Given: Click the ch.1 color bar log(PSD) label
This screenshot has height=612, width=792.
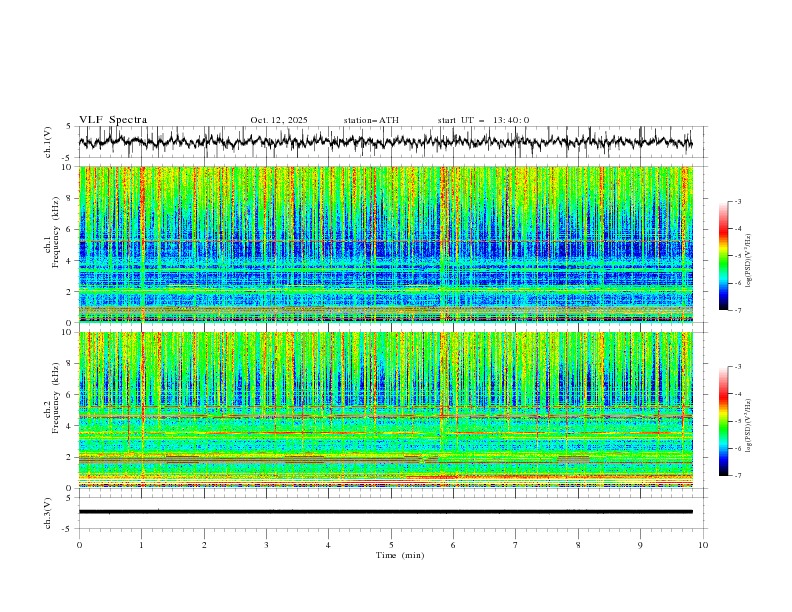Looking at the screenshot, I should pyautogui.click(x=748, y=261).
